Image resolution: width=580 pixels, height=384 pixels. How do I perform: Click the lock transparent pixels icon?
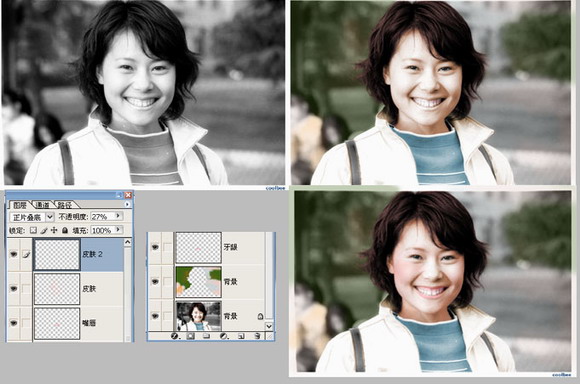33,230
